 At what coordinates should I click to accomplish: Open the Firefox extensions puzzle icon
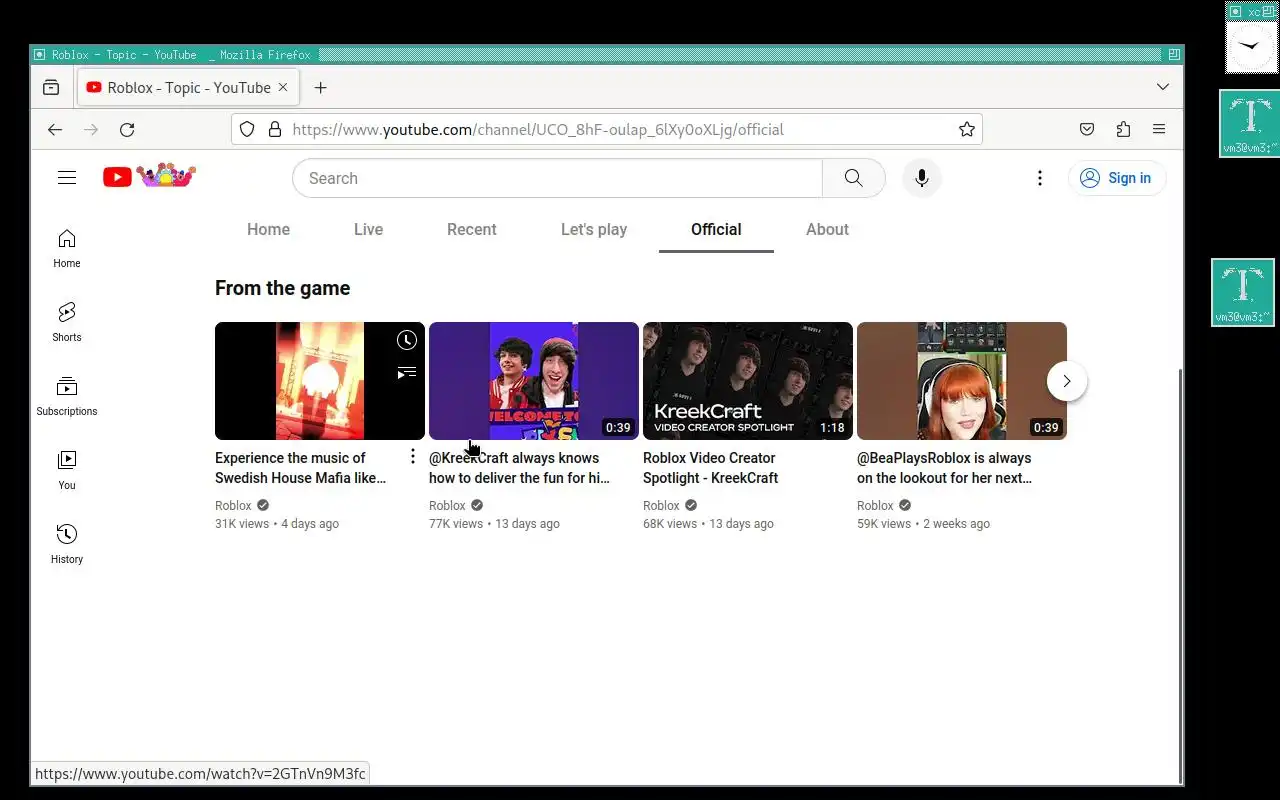[x=1123, y=130]
